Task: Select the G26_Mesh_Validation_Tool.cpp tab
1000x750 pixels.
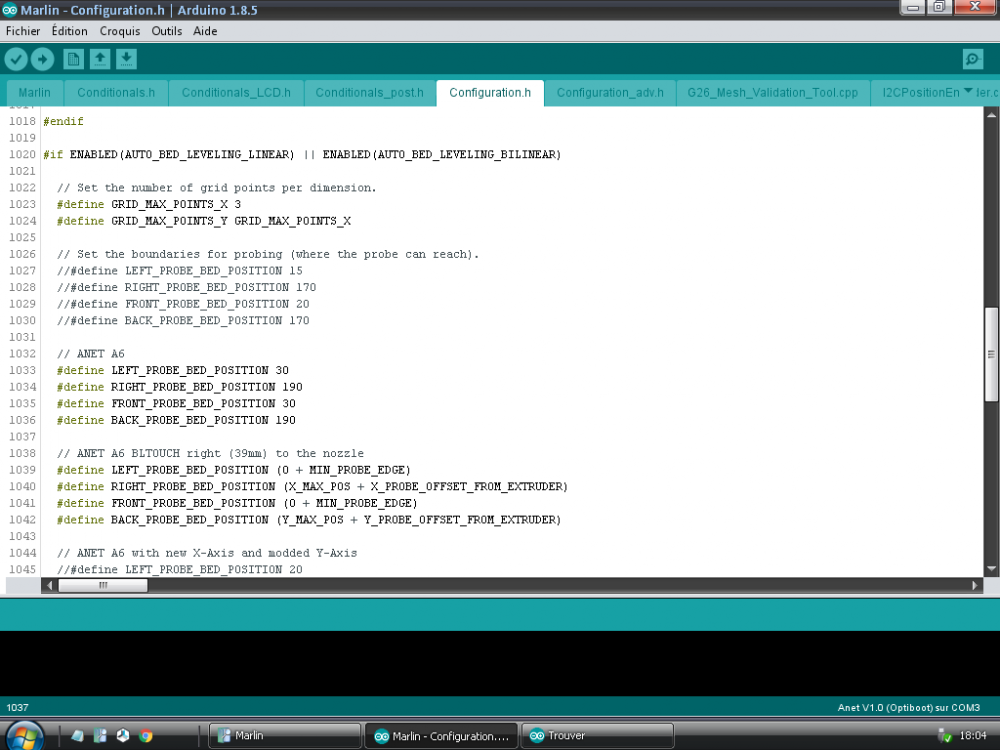Action: coord(772,92)
